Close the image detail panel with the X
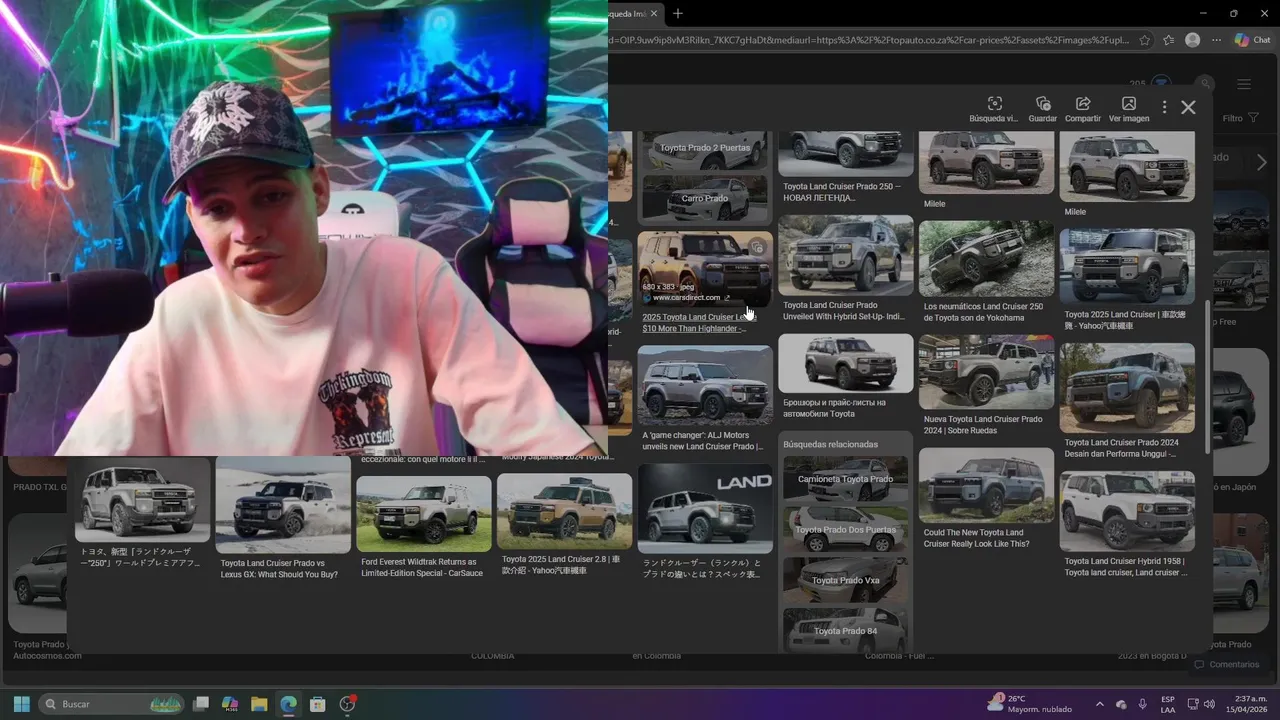The height and width of the screenshot is (720, 1280). tap(1188, 107)
